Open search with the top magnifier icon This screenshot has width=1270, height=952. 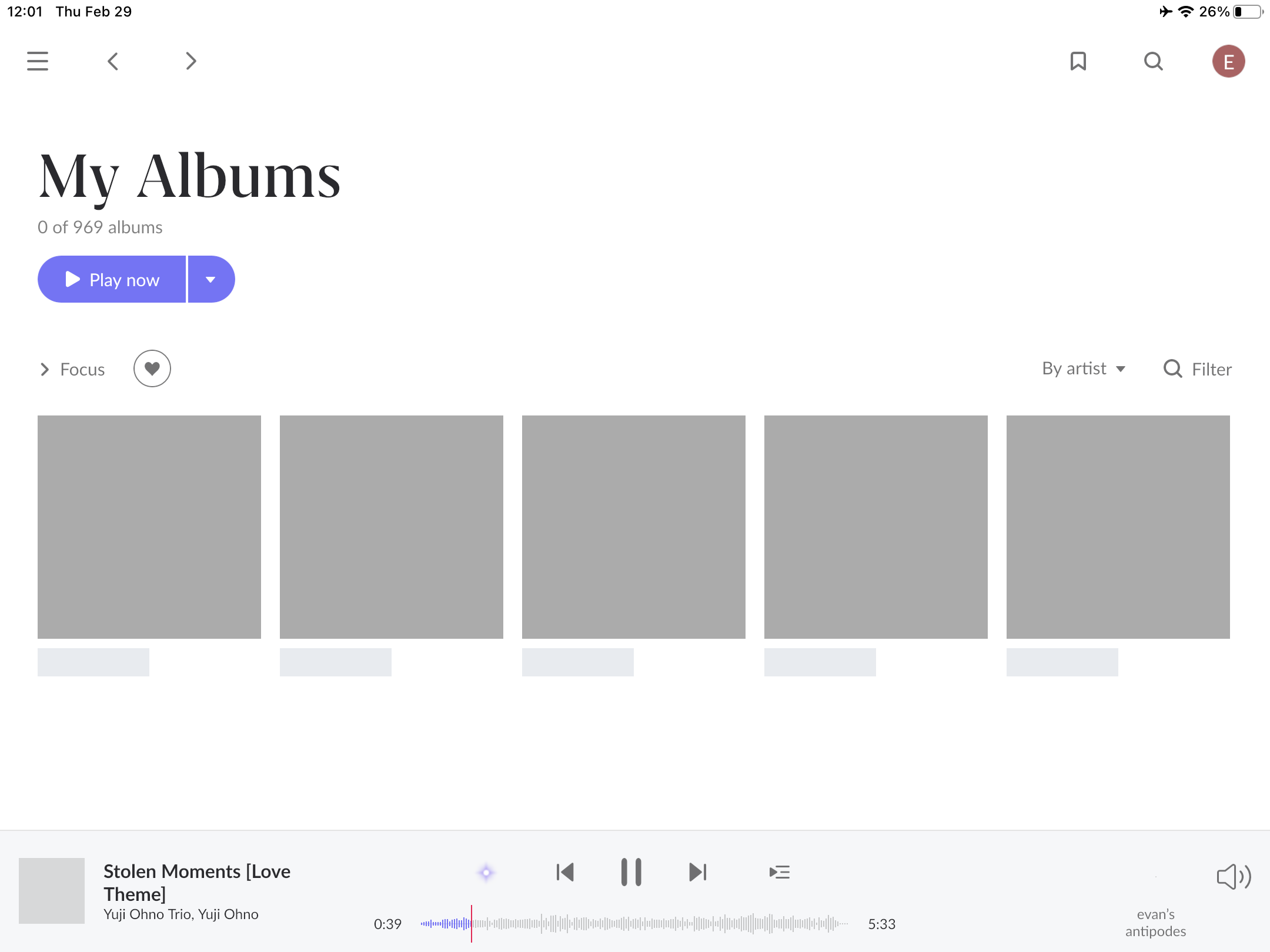click(1154, 61)
